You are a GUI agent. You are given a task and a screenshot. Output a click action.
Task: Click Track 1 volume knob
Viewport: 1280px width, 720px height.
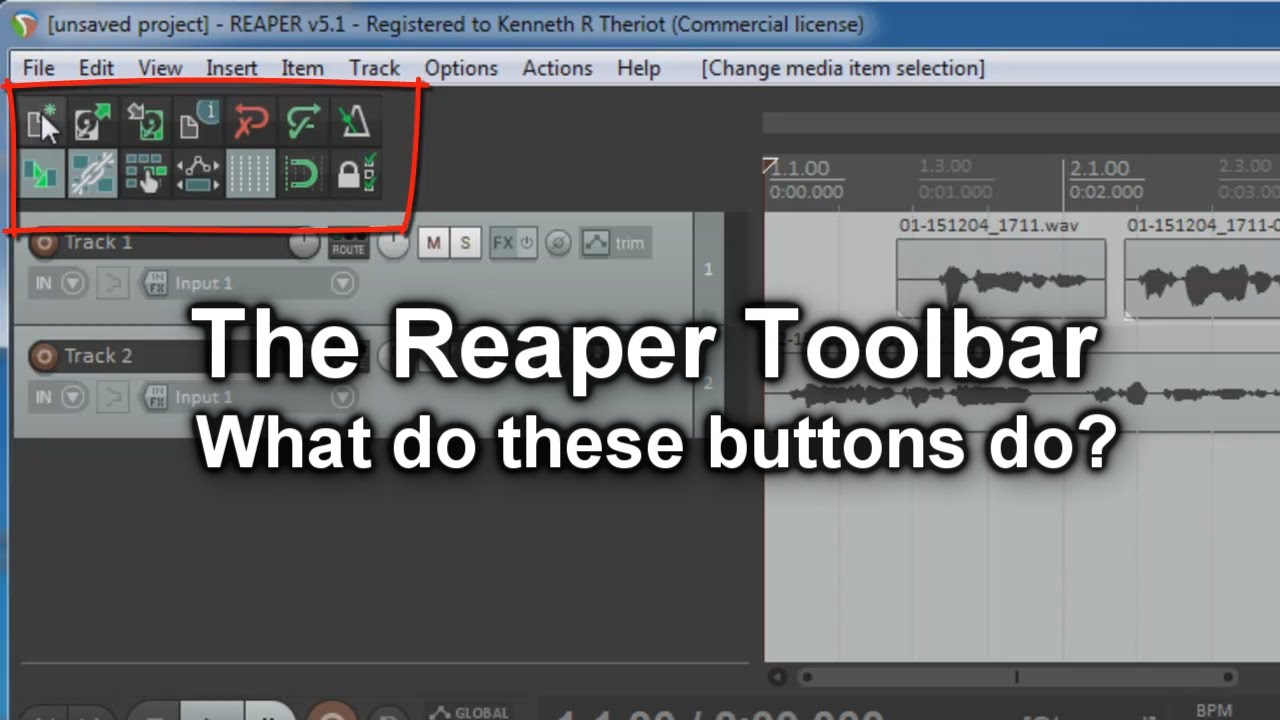[x=304, y=242]
